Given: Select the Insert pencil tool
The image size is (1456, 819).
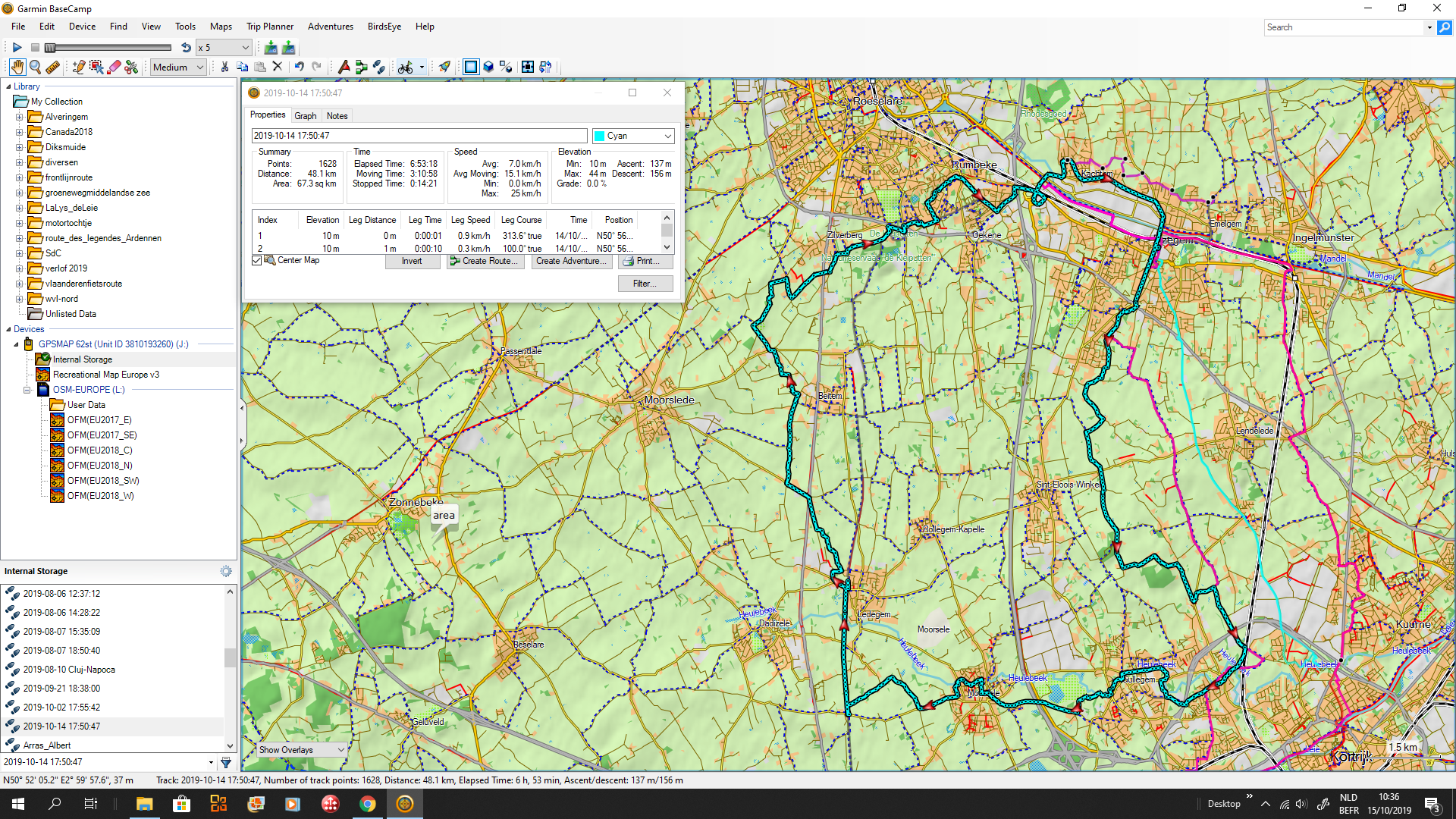Looking at the screenshot, I should [x=78, y=67].
